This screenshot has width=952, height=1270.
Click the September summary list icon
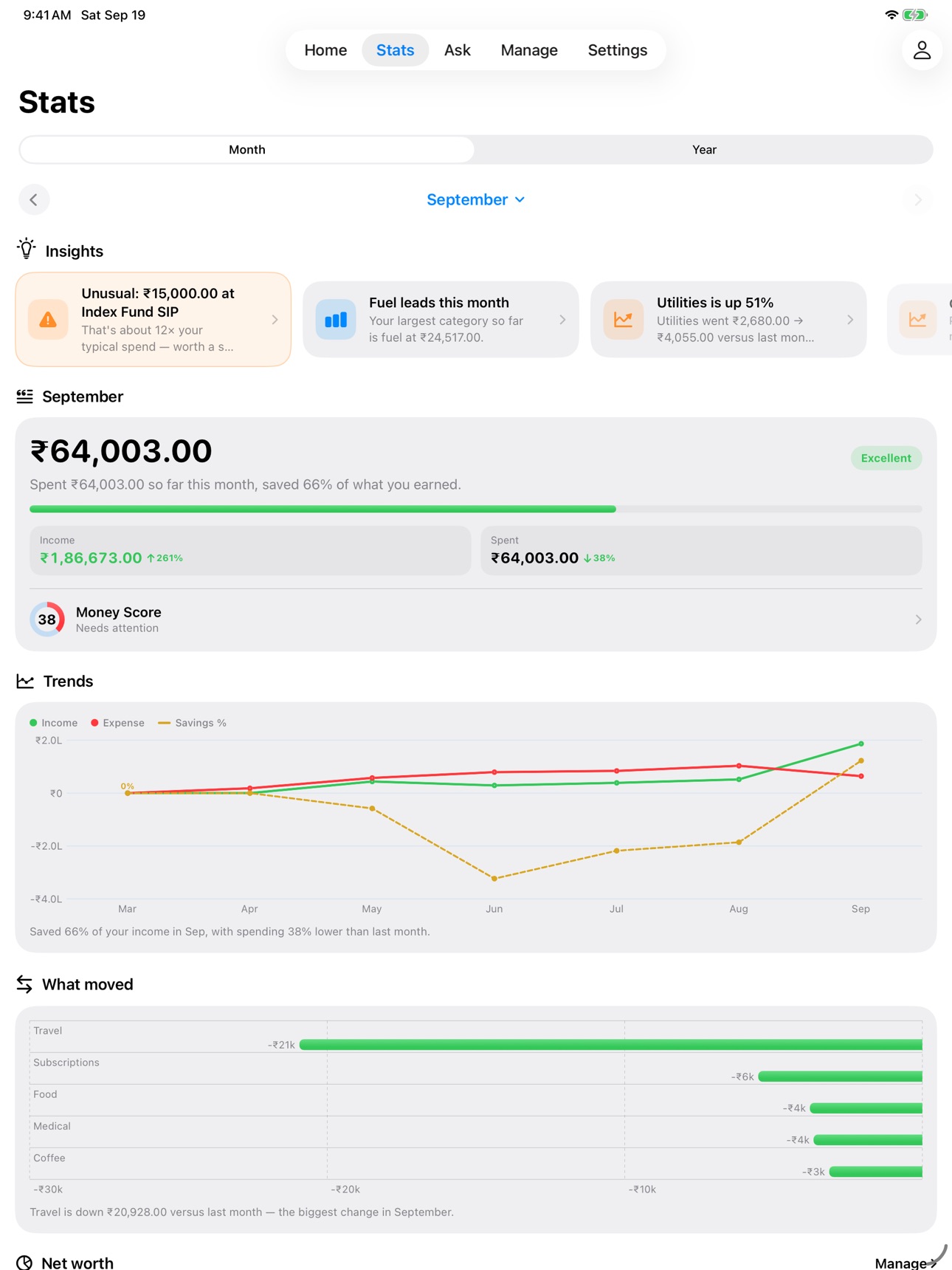point(24,397)
